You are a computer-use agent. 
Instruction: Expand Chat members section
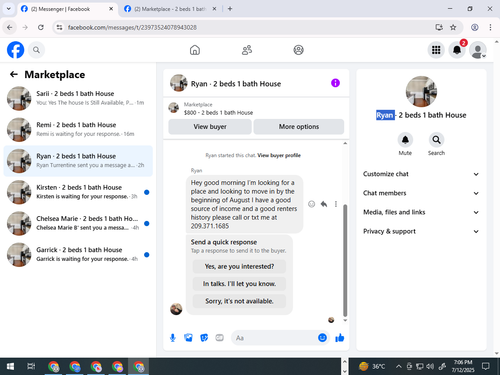pyautogui.click(x=421, y=193)
